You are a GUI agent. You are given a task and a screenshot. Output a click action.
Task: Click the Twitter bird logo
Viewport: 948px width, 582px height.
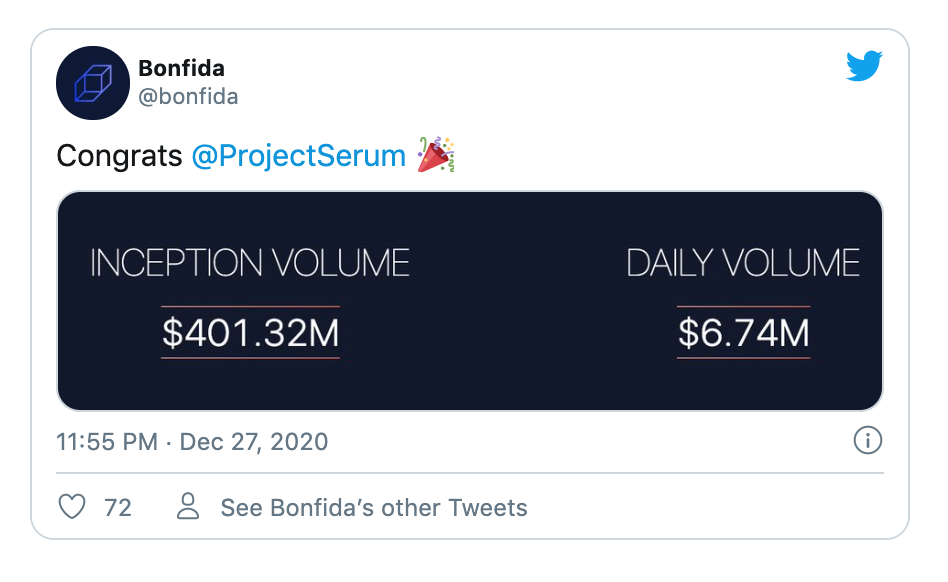coord(864,66)
